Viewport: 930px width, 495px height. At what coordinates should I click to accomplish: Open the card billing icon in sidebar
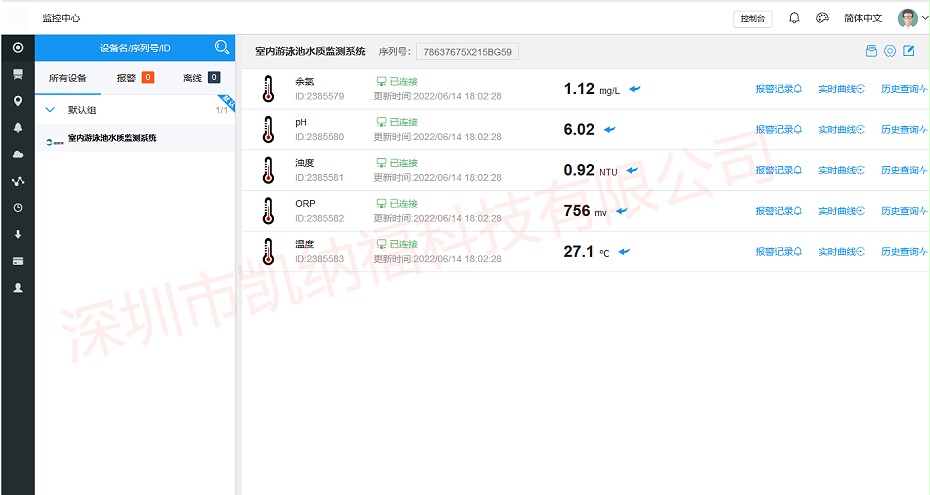point(18,261)
